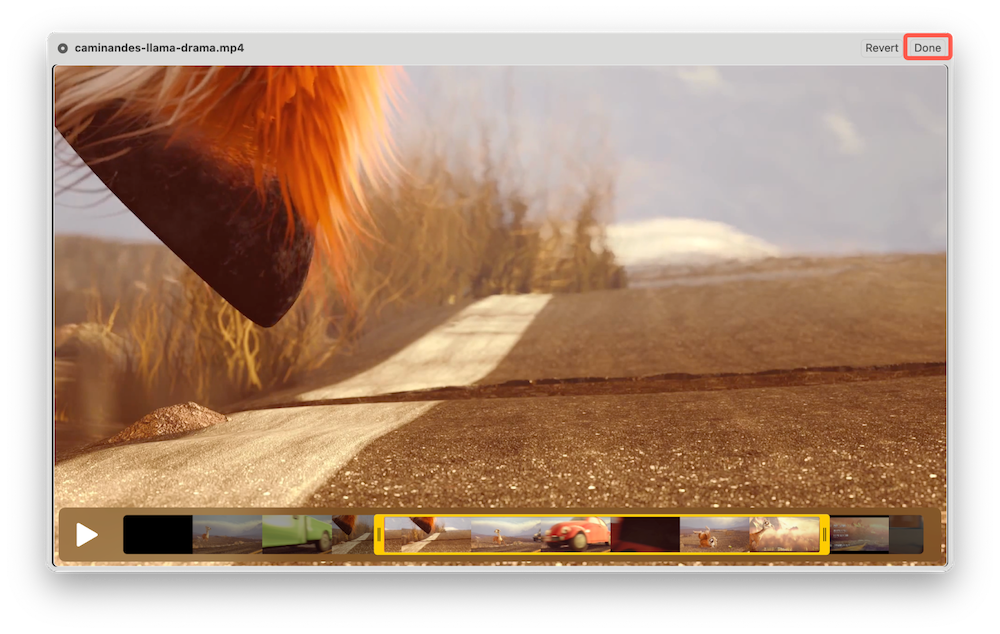Confirm the trim with Done

[x=927, y=48]
